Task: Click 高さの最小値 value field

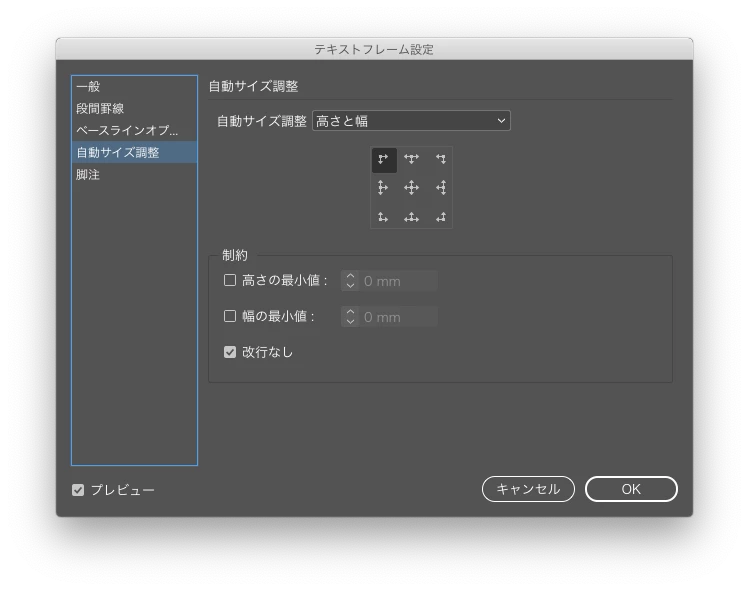Action: pyautogui.click(x=398, y=281)
